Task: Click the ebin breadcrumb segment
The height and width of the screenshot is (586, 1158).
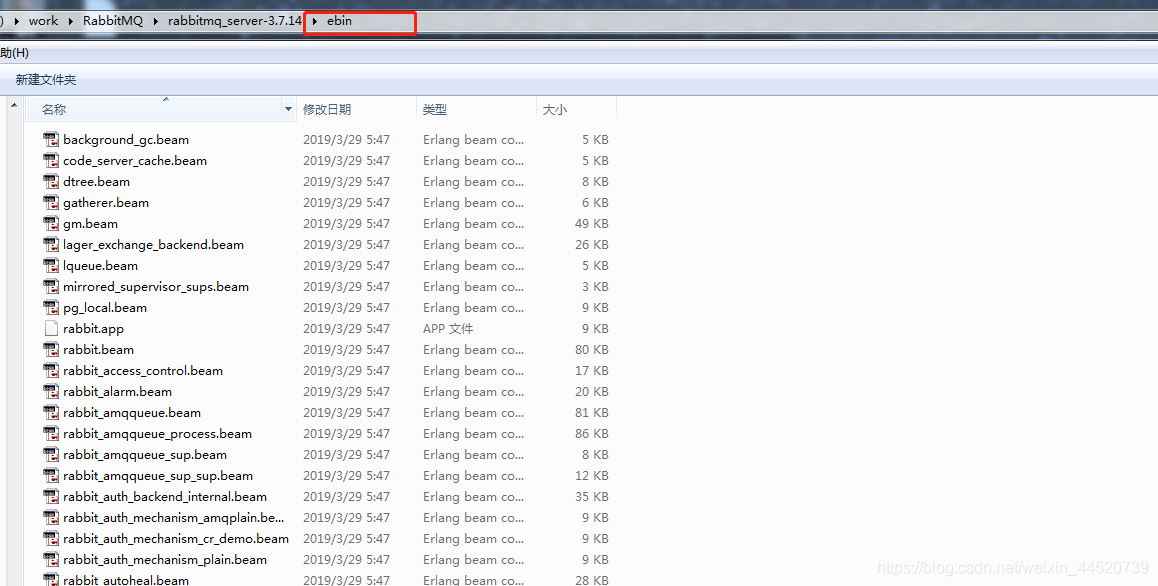Action: tap(340, 21)
